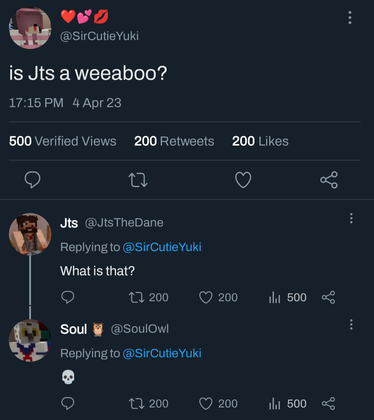This screenshot has height=420, width=374.
Task: Retweet the main tweet by SirCutieYuki
Action: tap(138, 180)
